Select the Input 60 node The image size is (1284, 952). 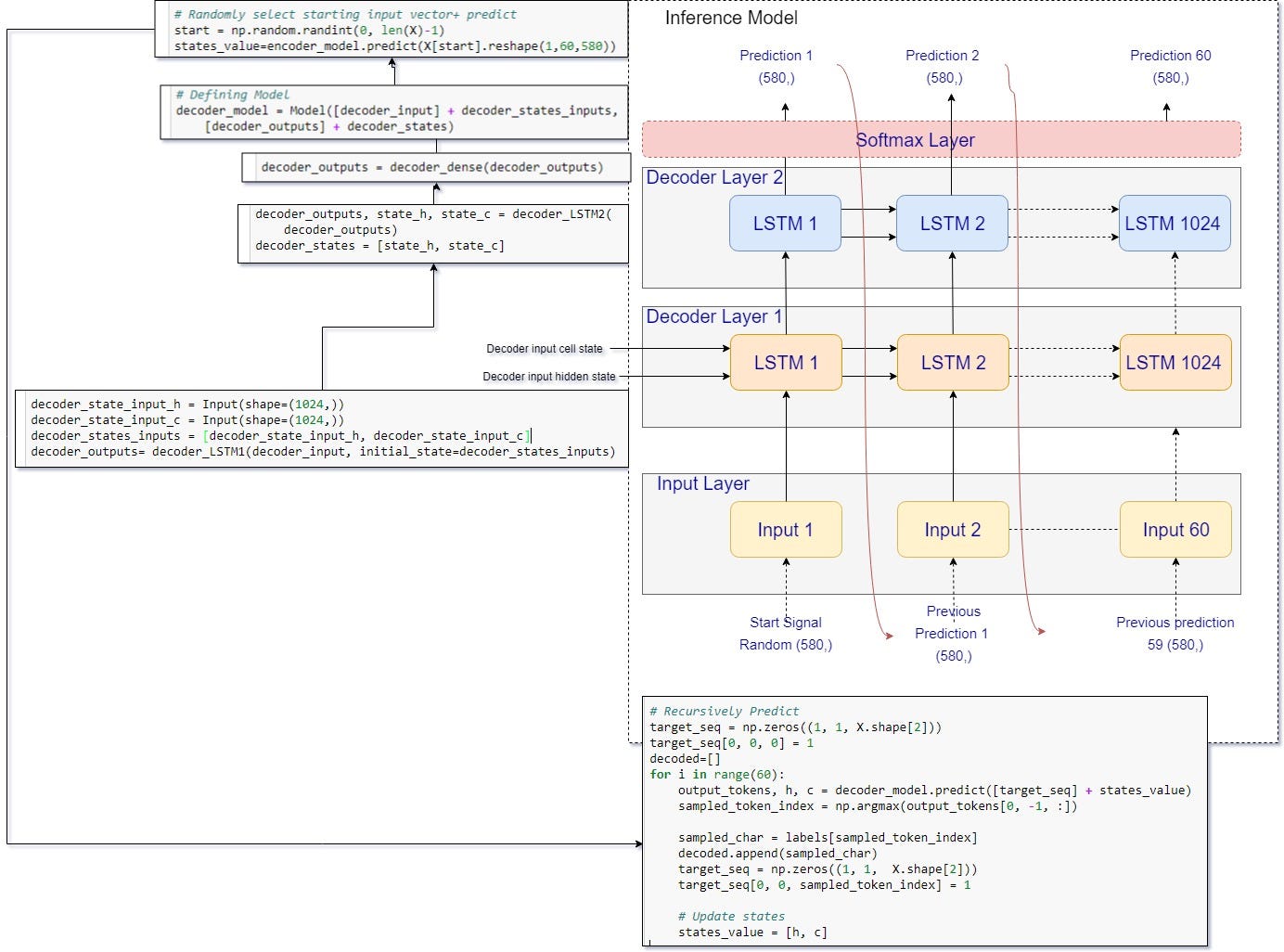(1175, 529)
